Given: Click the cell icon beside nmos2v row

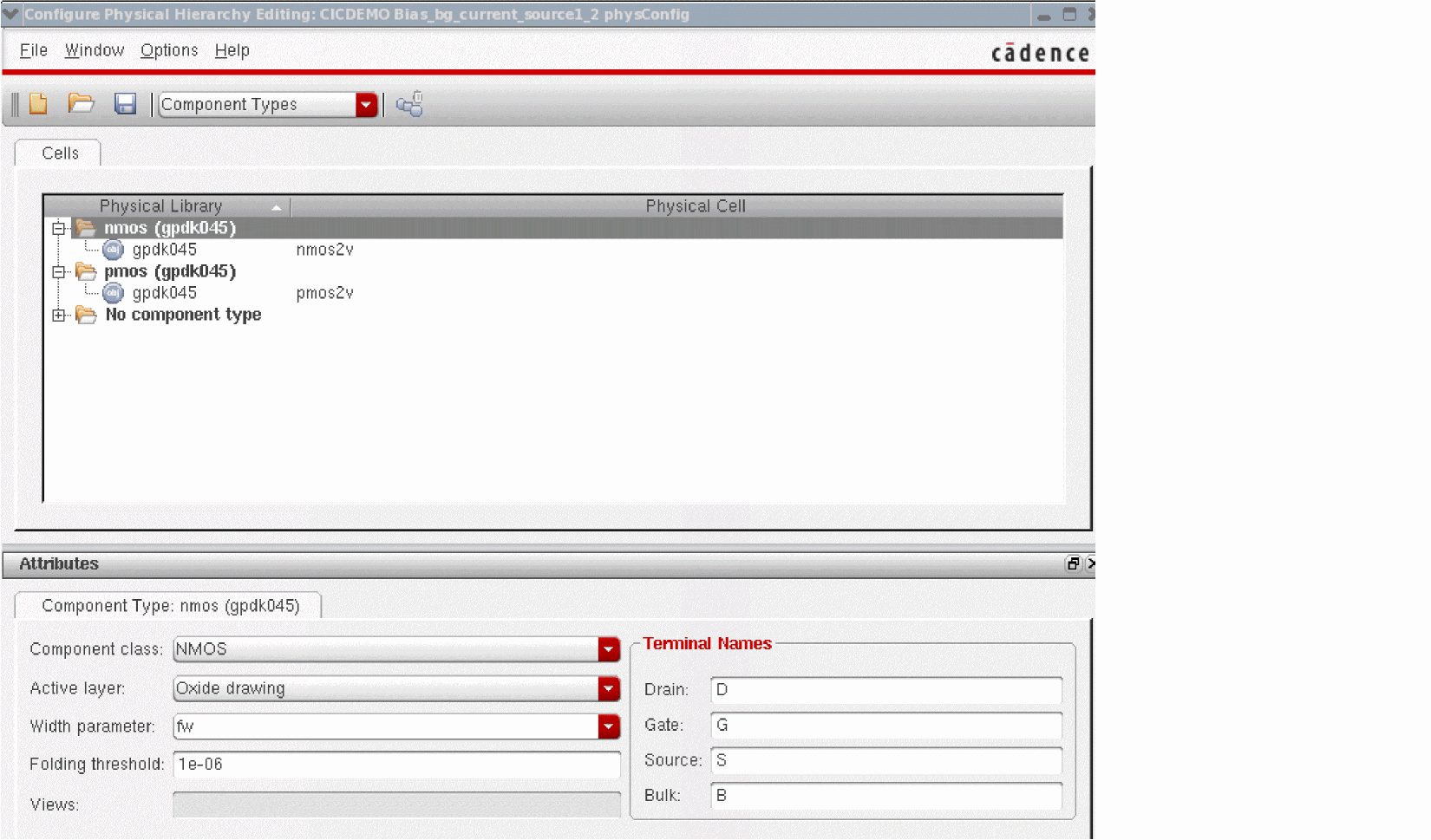Looking at the screenshot, I should pos(113,250).
